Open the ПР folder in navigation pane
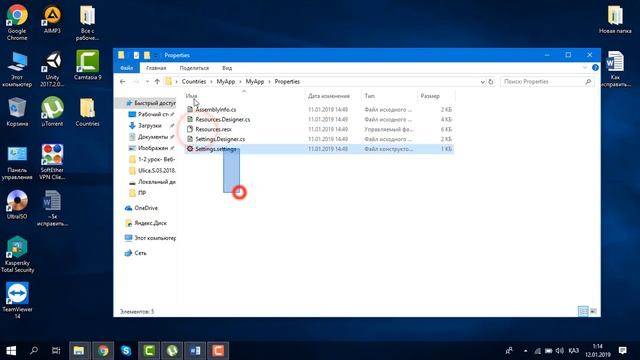This screenshot has width=640, height=360. (x=138, y=193)
